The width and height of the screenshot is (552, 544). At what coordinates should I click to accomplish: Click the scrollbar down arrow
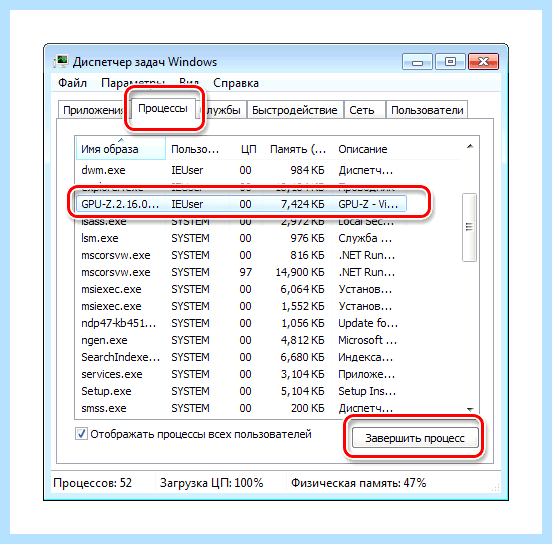470,409
